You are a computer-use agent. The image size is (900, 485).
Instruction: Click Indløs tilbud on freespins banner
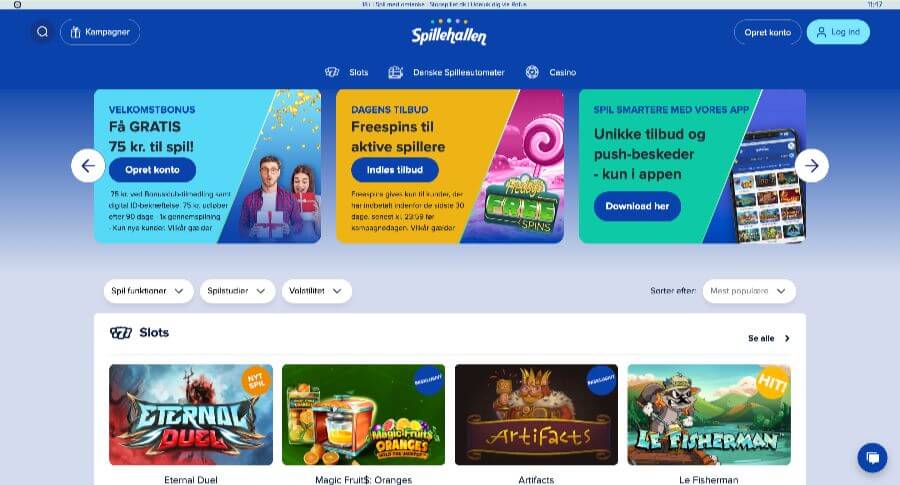click(x=395, y=170)
